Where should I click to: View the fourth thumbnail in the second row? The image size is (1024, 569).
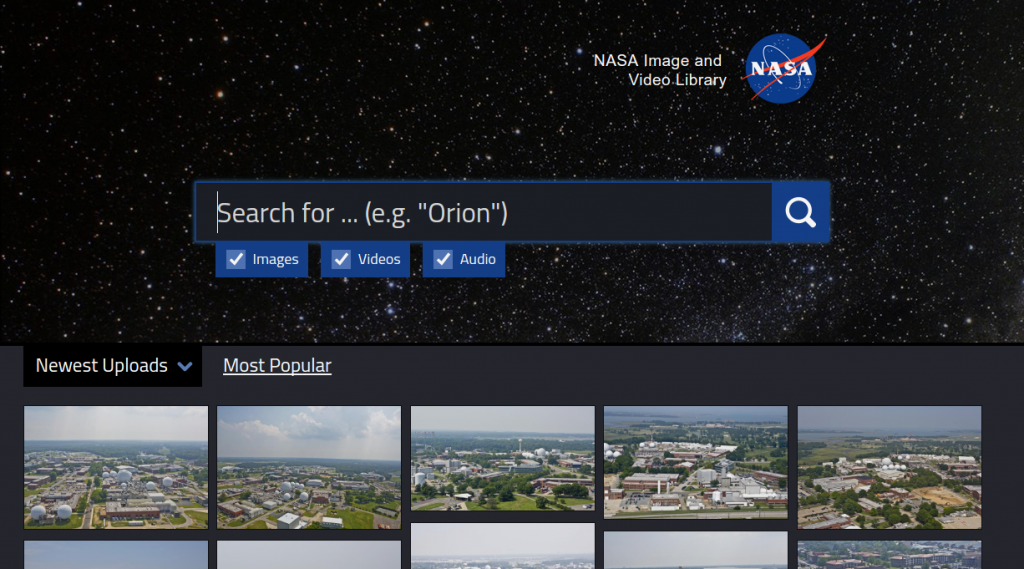click(695, 551)
